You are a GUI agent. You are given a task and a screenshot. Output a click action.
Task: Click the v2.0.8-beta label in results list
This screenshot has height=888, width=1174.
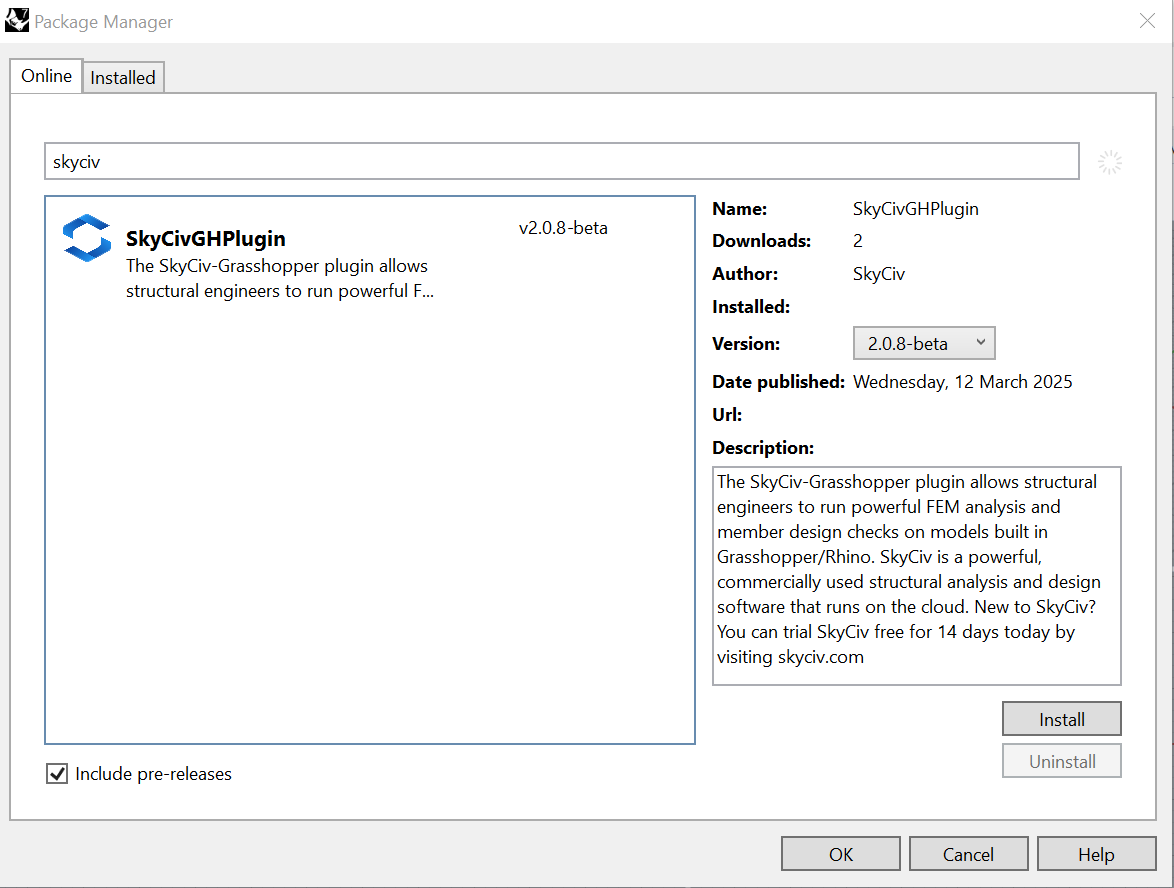563,228
